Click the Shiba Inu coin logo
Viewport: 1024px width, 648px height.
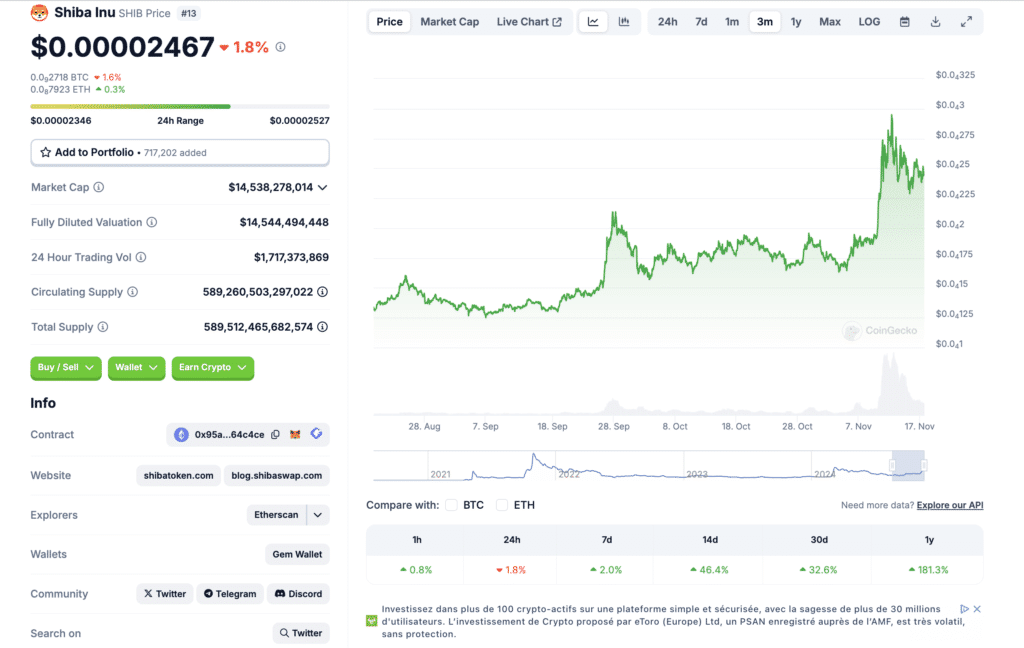(x=39, y=12)
